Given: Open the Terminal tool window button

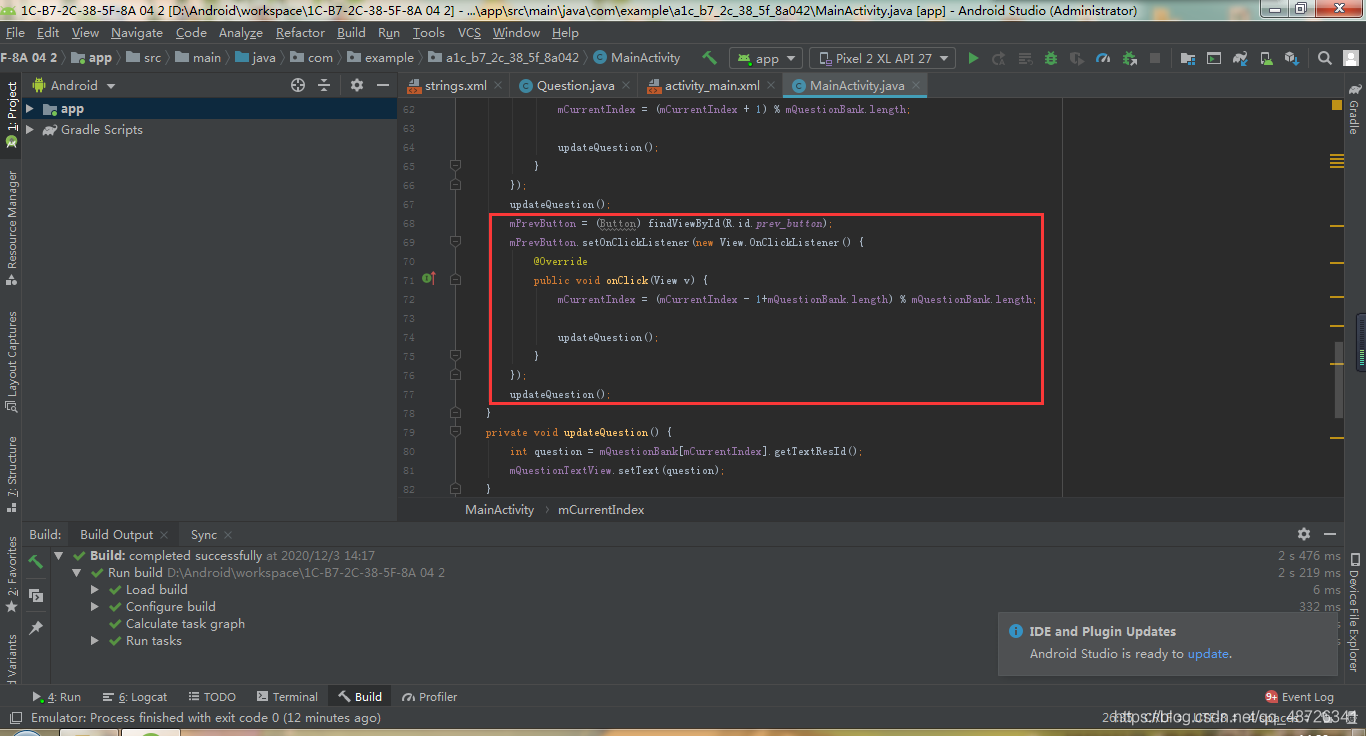Looking at the screenshot, I should click(287, 697).
